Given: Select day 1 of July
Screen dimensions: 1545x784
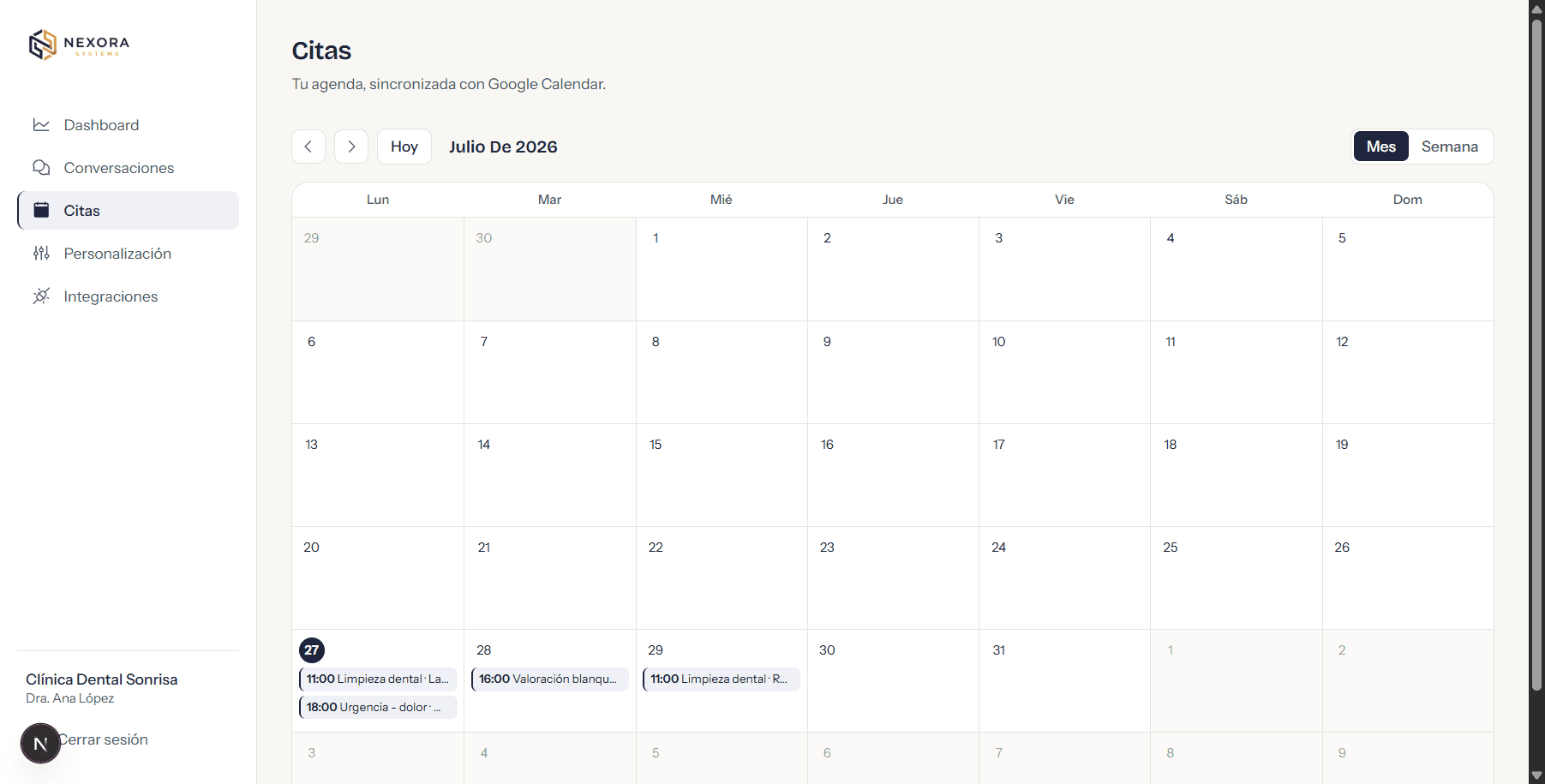Looking at the screenshot, I should [656, 238].
